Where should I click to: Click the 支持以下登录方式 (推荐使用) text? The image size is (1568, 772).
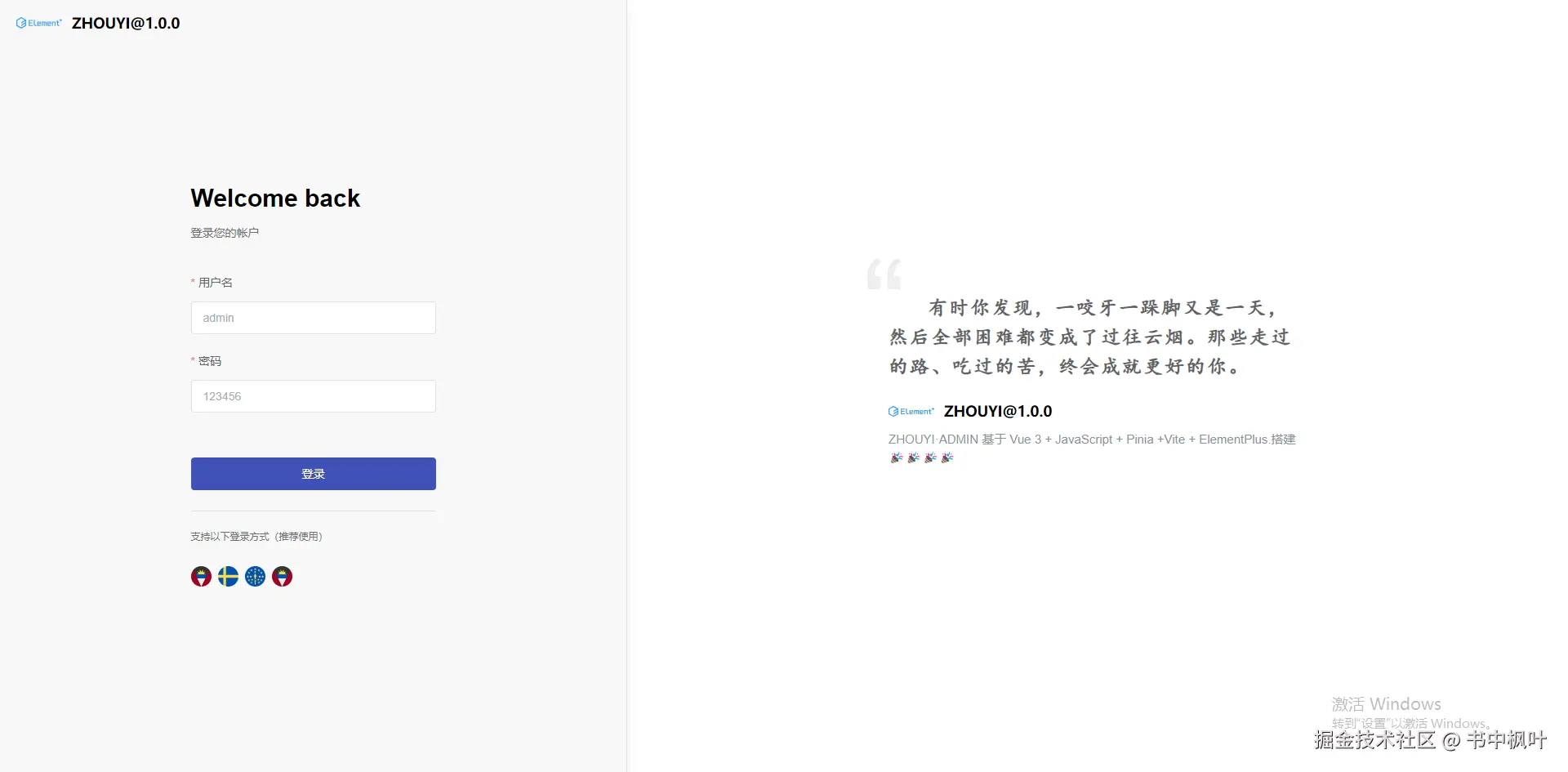click(256, 537)
